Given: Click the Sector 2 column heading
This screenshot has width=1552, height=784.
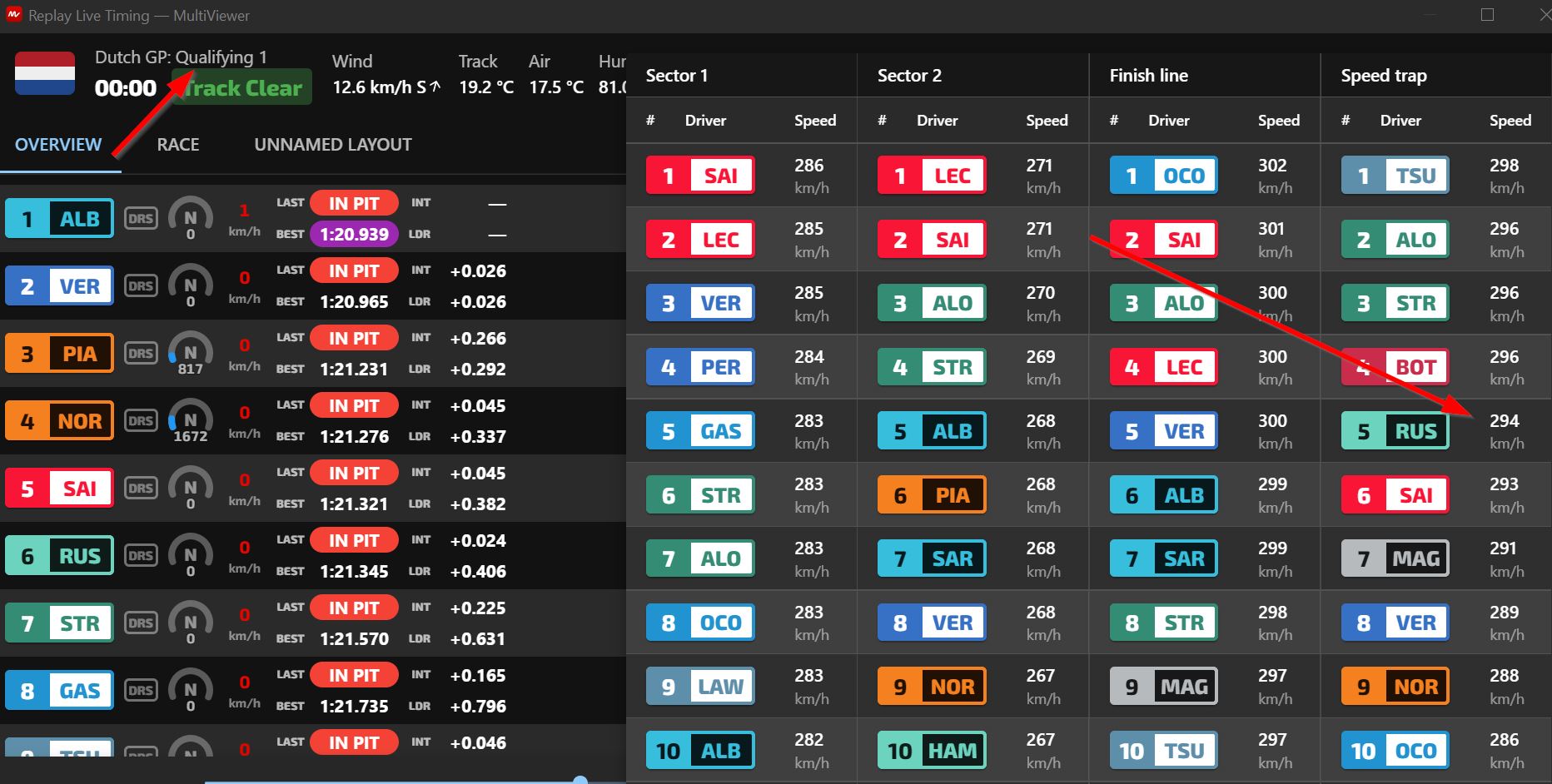Looking at the screenshot, I should click(x=909, y=76).
